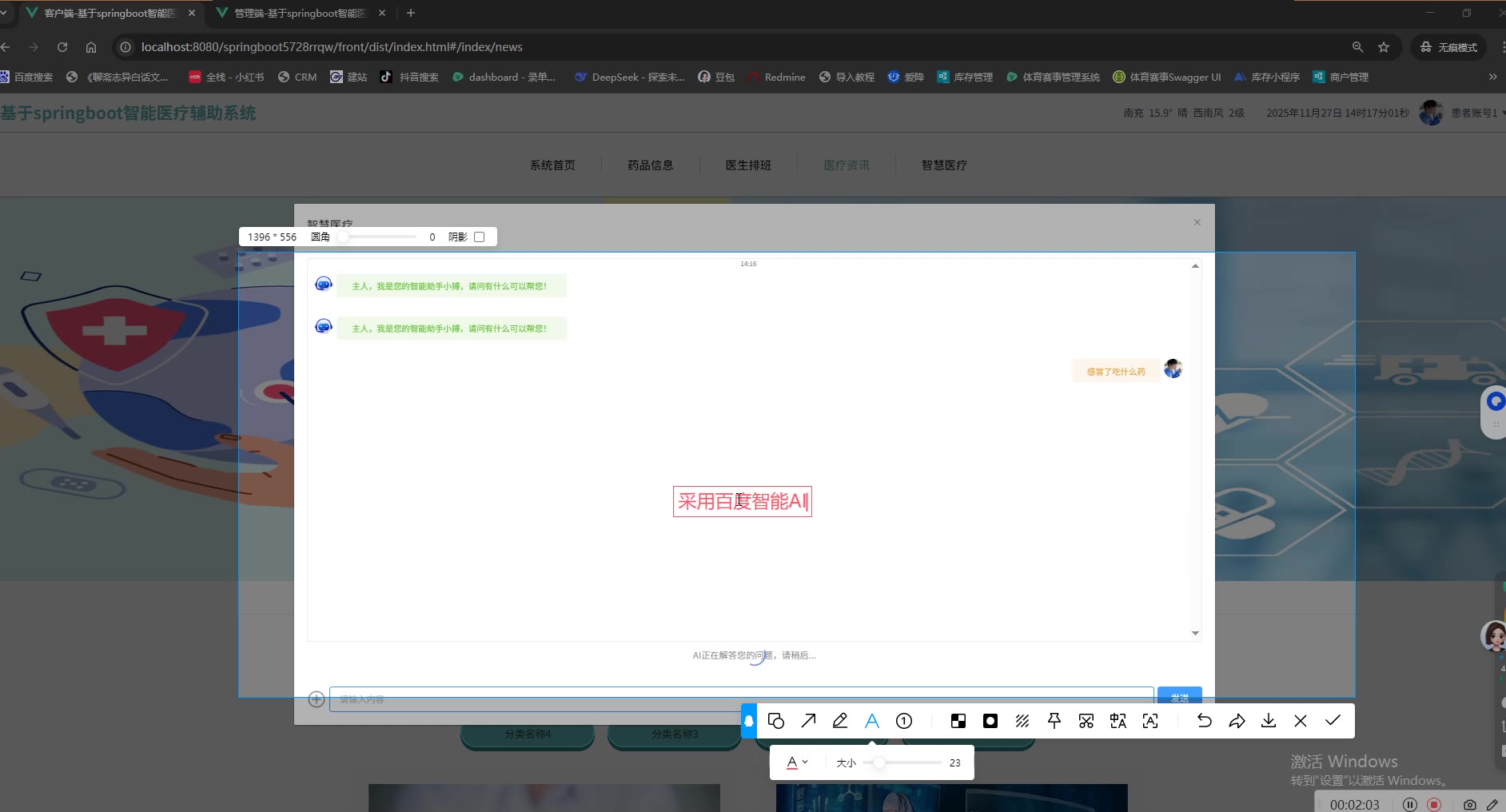Select the pencil drawing tool

[840, 721]
